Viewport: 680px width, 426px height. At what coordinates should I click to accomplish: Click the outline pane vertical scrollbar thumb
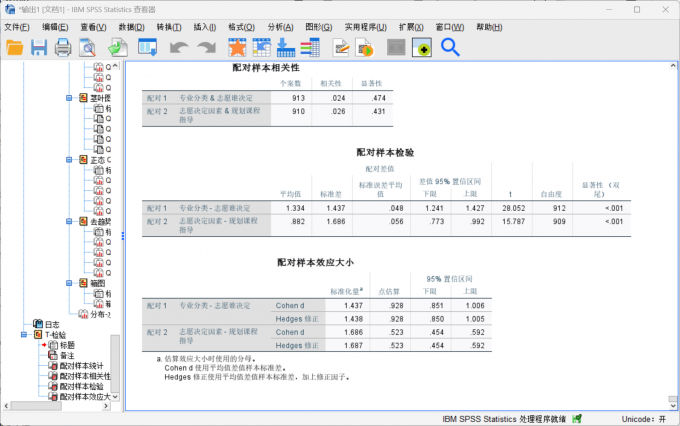115,363
